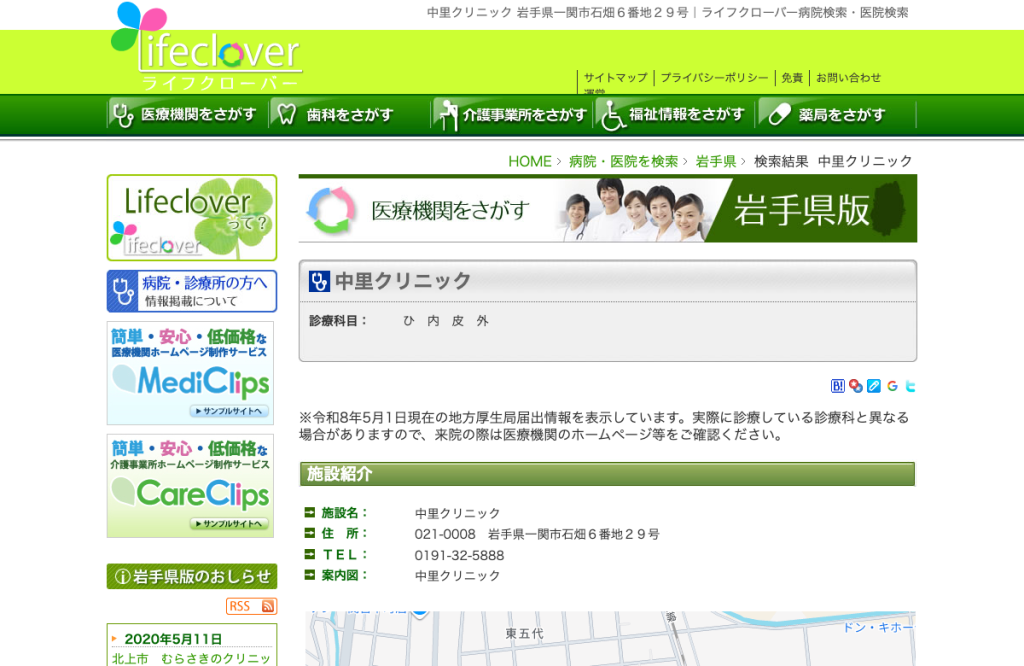Click the Hatena bookmark share icon

click(837, 386)
